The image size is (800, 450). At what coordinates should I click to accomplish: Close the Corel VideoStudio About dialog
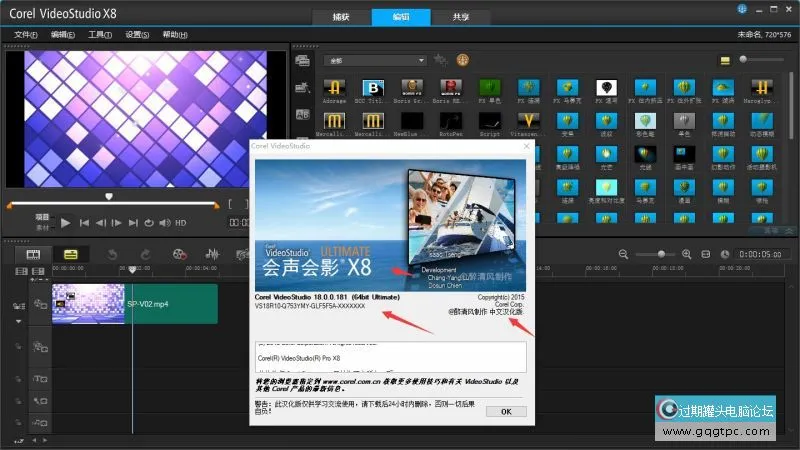pyautogui.click(x=527, y=146)
